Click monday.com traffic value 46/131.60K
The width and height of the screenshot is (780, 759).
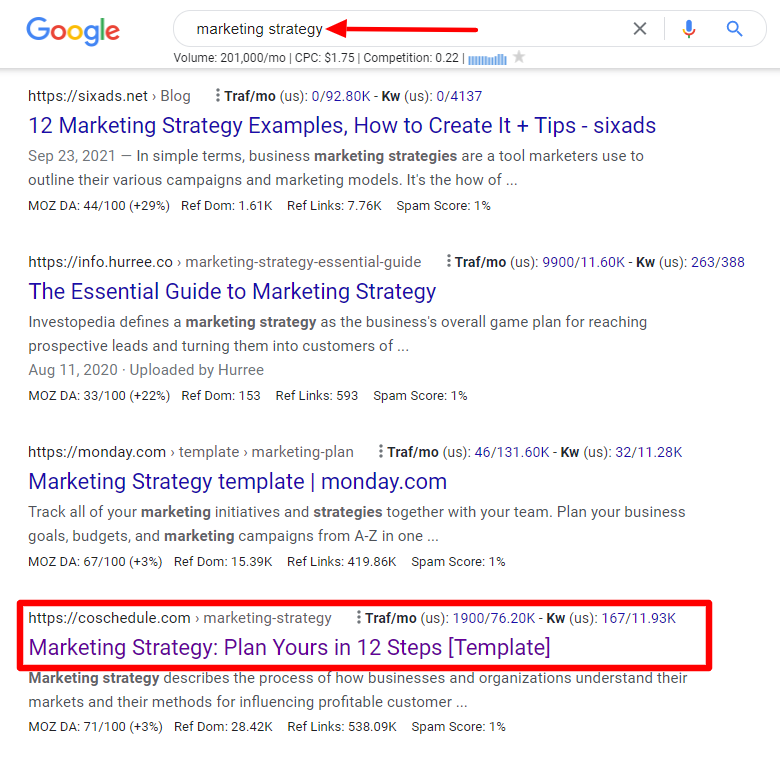[x=512, y=452]
